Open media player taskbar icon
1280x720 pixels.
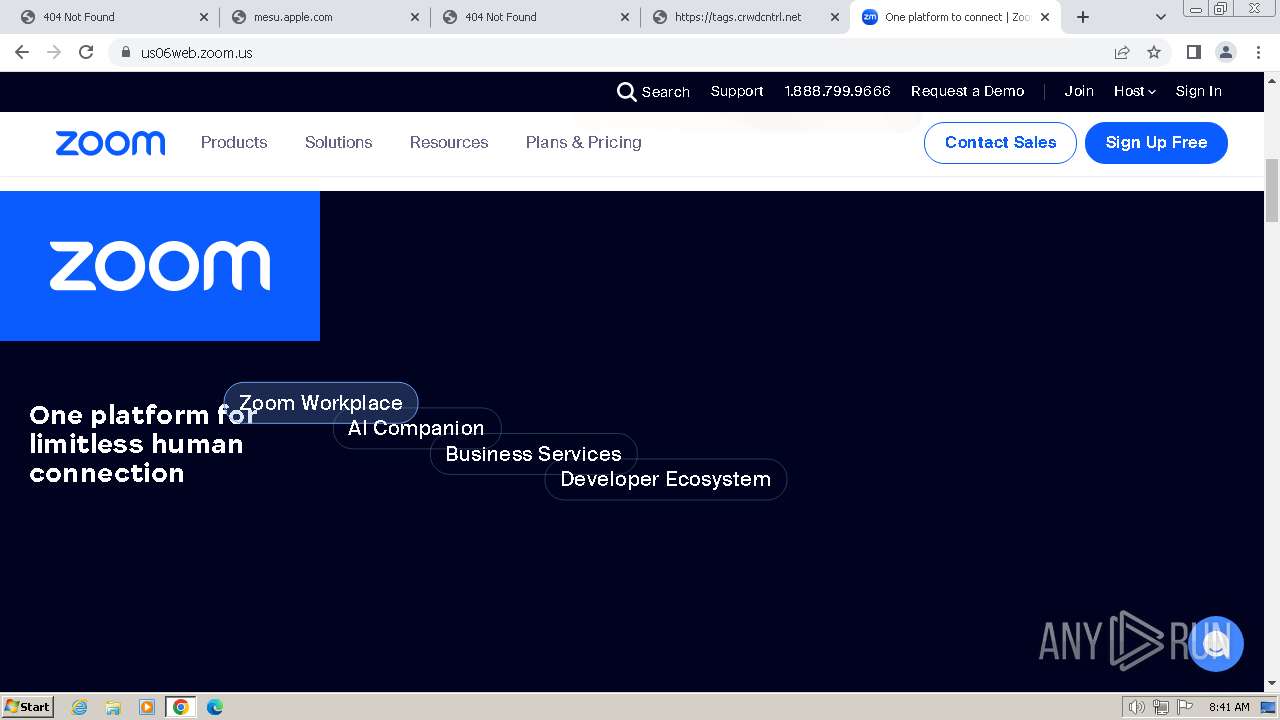click(147, 707)
